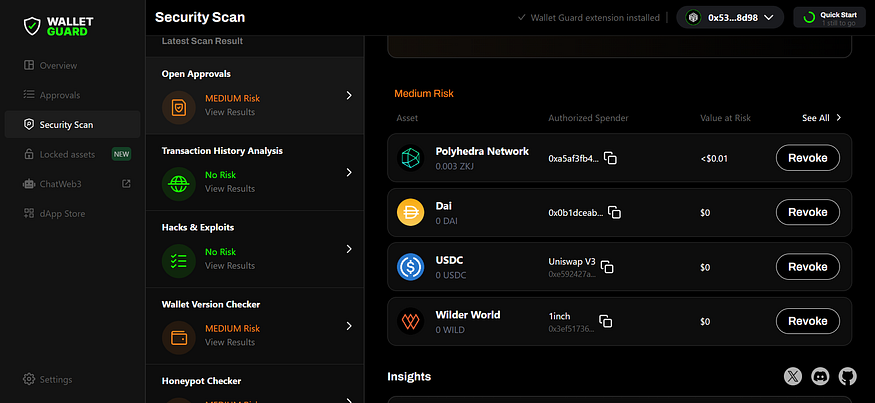Click the Wilder World token logo
Screen dimensions: 875x403
click(411, 321)
